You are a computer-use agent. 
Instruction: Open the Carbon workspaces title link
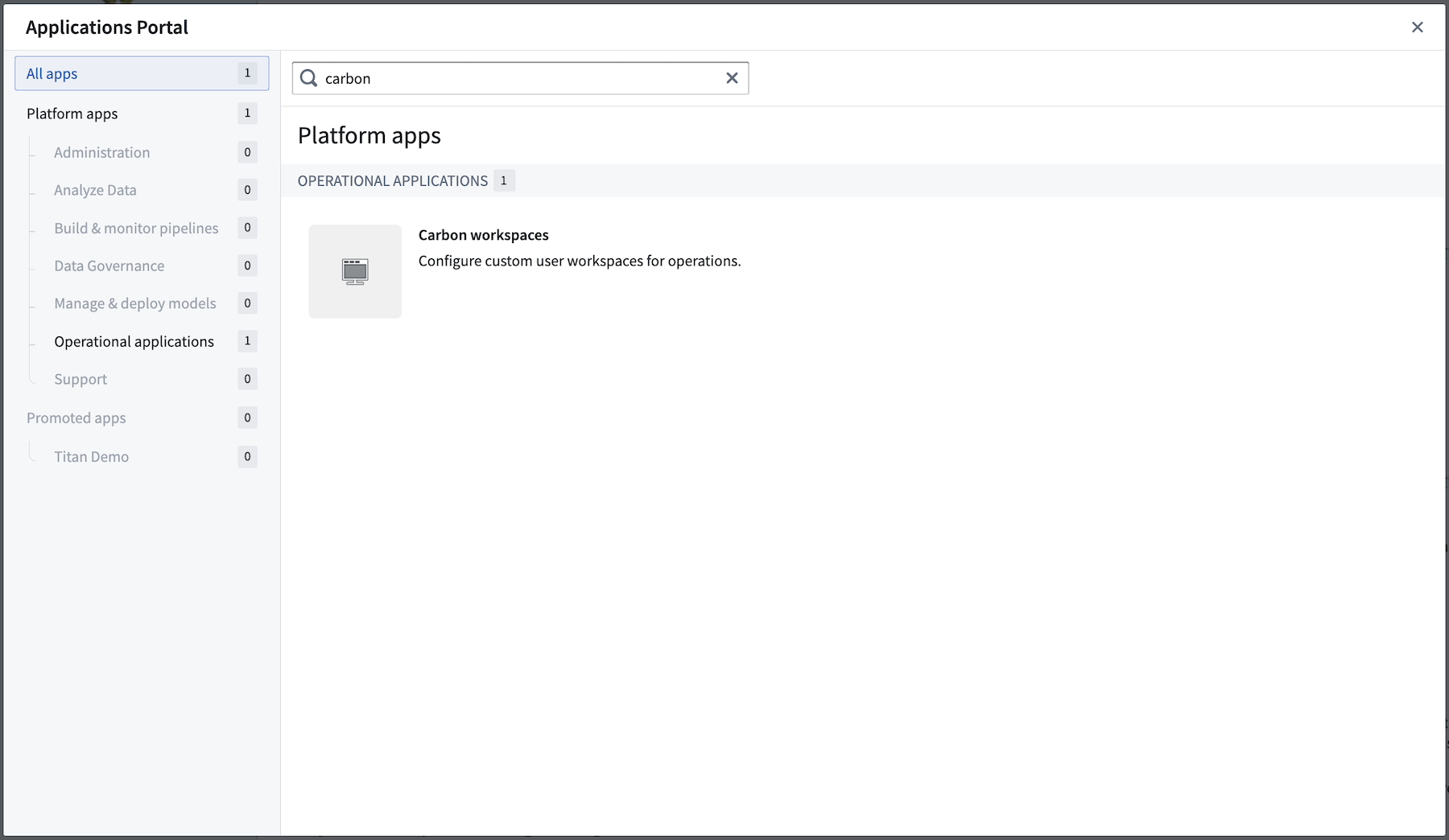(484, 235)
